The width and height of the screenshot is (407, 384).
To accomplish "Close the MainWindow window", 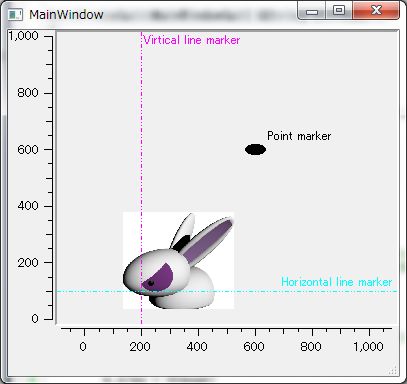I will [x=376, y=11].
